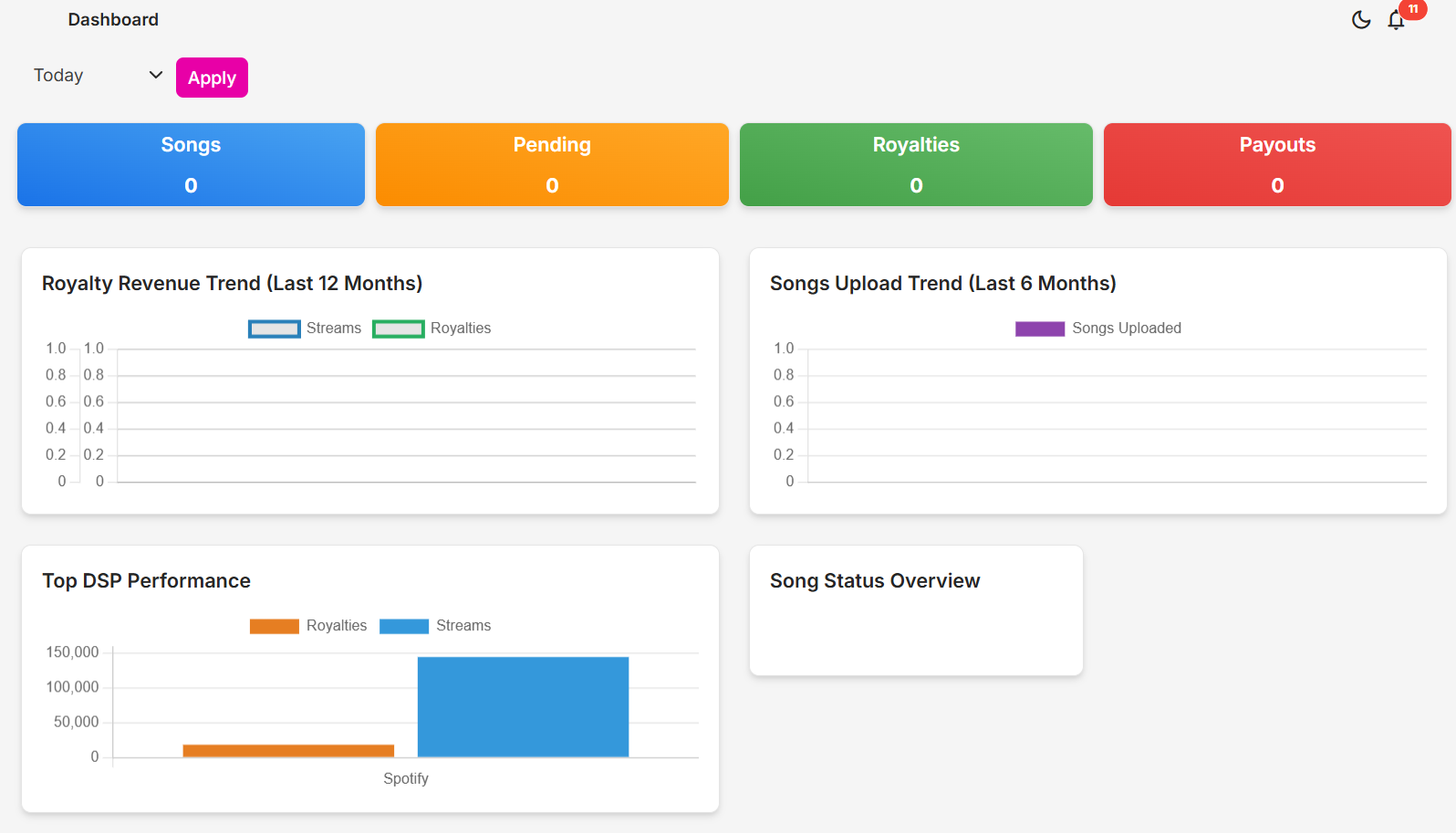Open the blue Songs stat card

(x=191, y=164)
